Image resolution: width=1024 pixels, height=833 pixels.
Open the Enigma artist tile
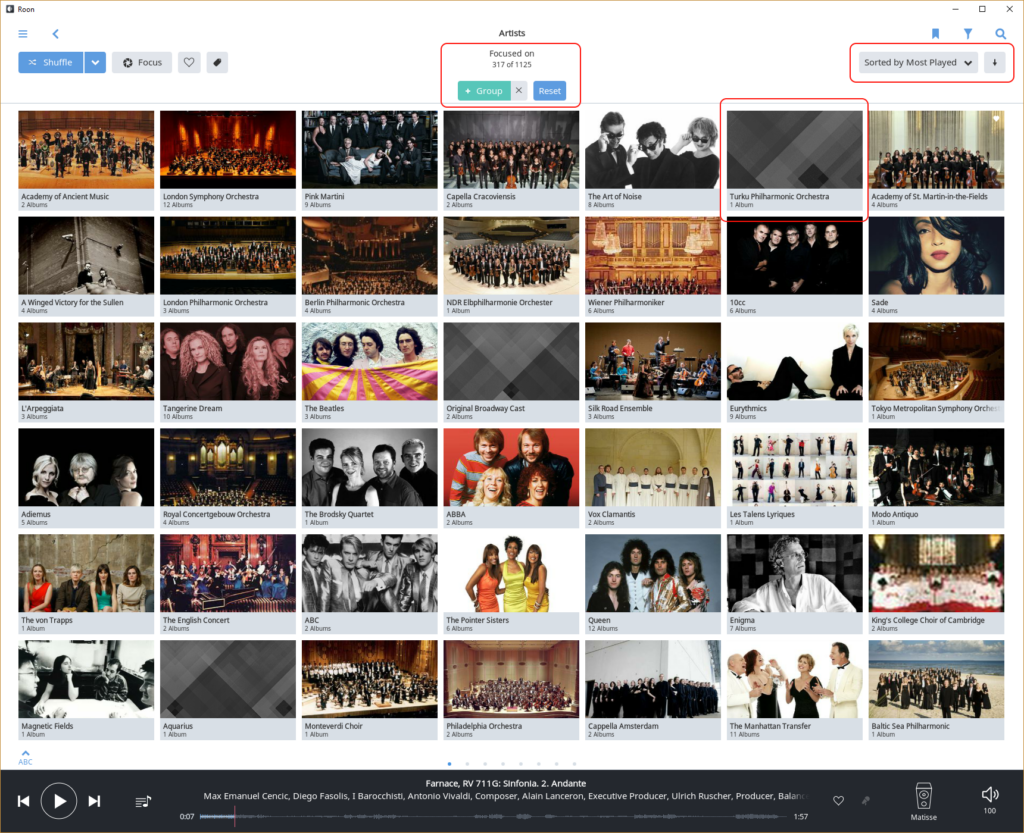(795, 584)
